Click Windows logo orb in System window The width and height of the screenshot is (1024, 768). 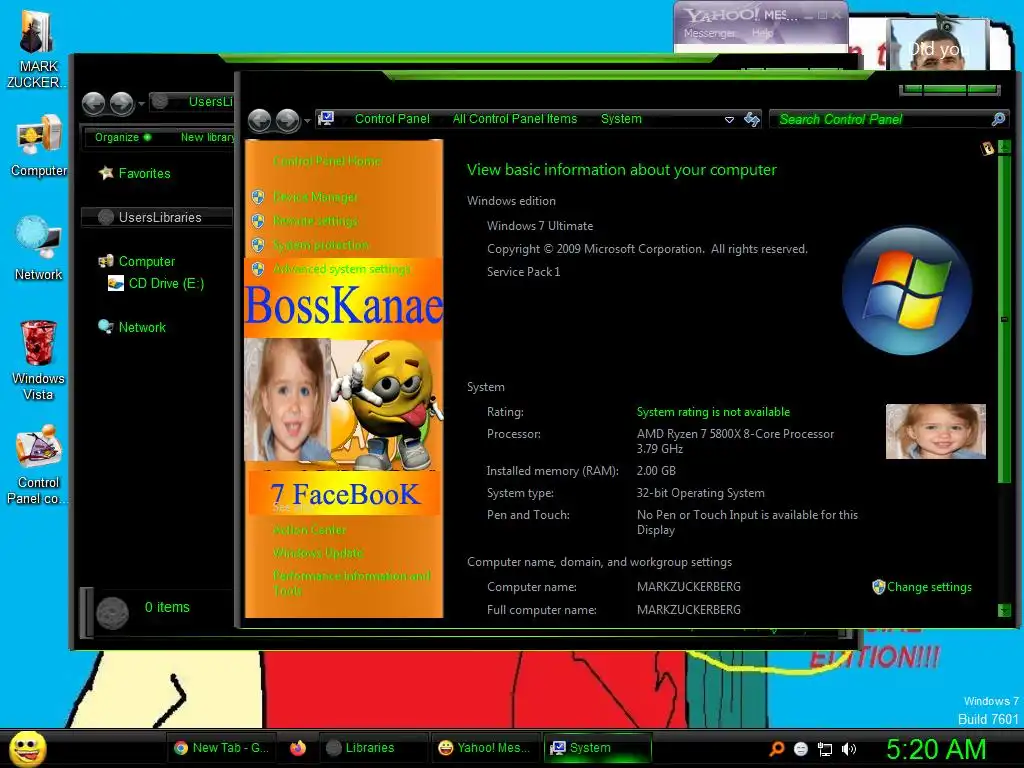pyautogui.click(x=907, y=290)
